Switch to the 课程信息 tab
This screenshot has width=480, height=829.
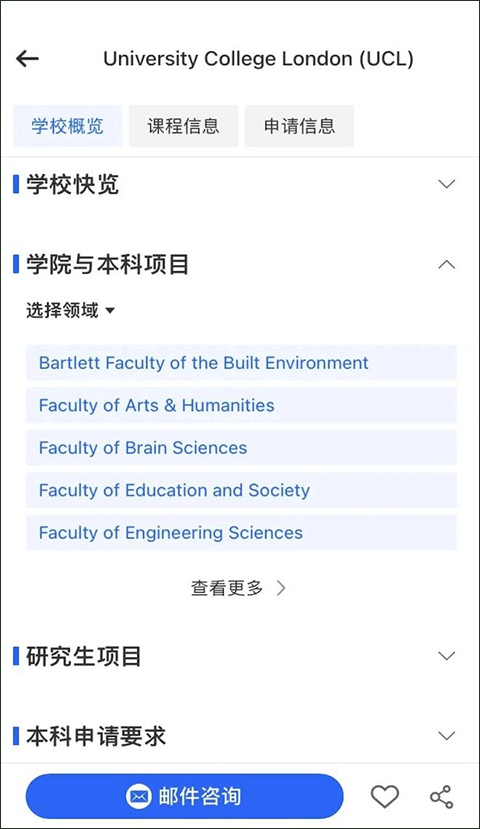click(183, 126)
